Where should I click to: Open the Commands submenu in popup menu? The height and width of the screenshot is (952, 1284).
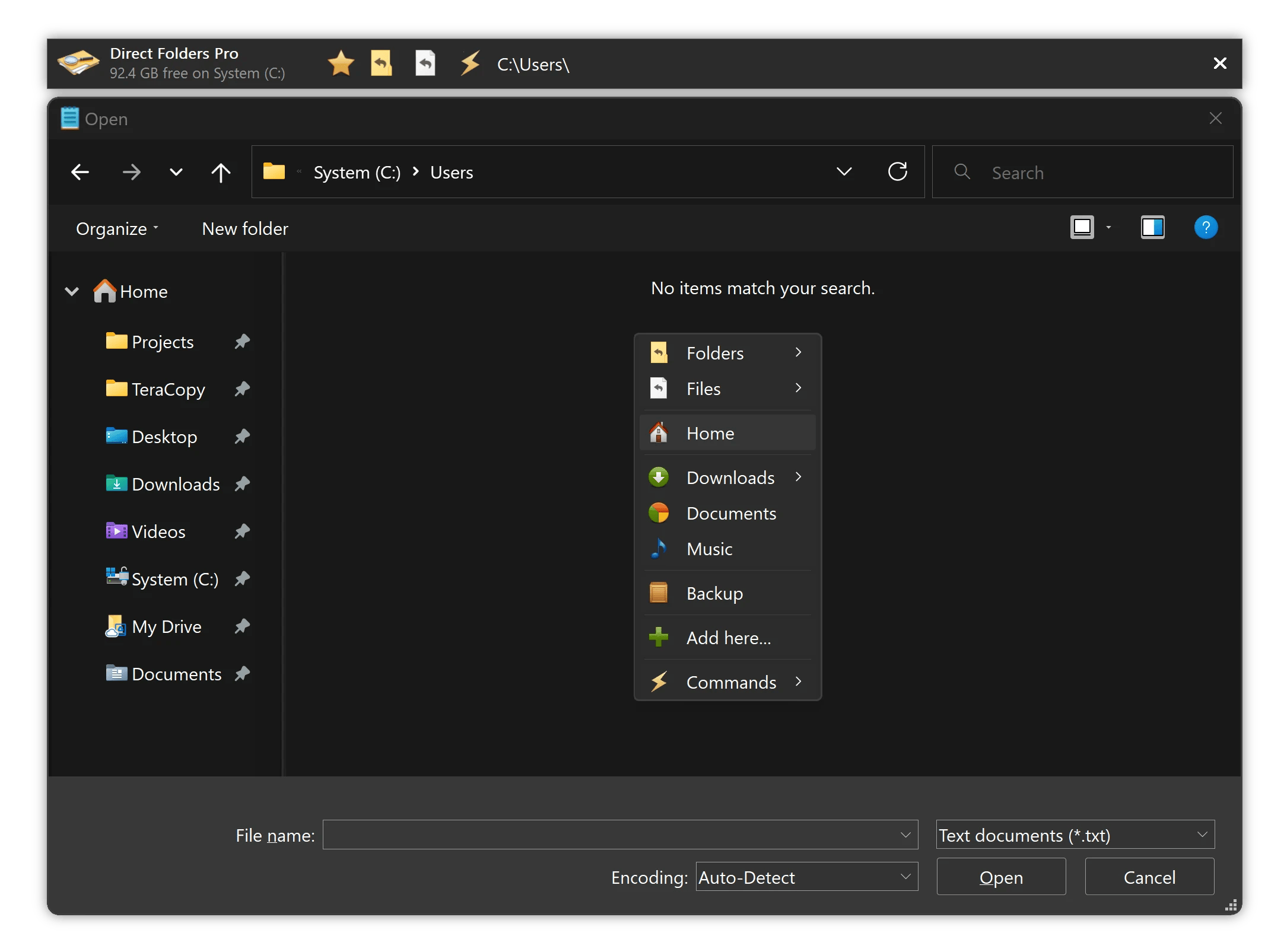pos(727,682)
